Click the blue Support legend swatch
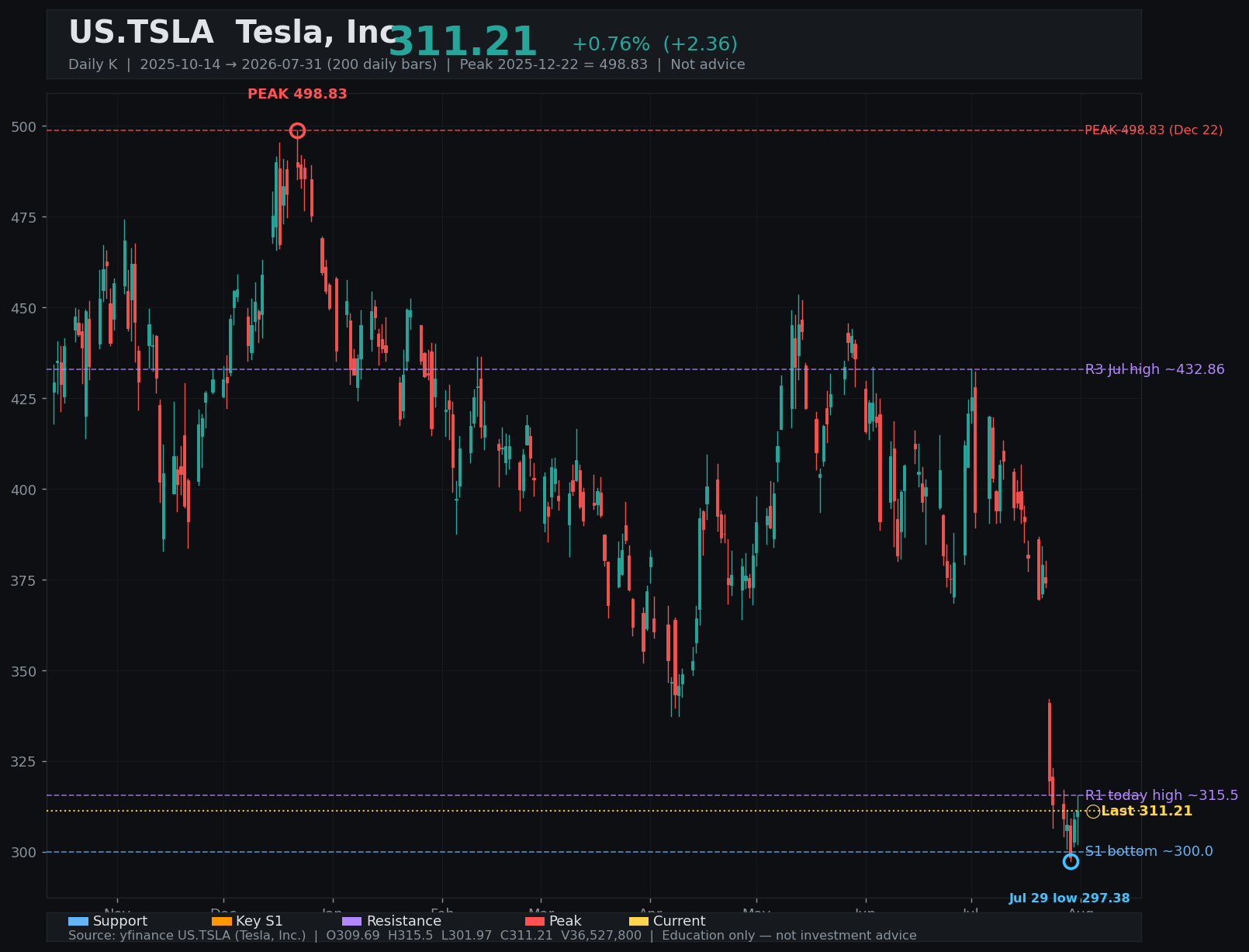 pyautogui.click(x=78, y=921)
